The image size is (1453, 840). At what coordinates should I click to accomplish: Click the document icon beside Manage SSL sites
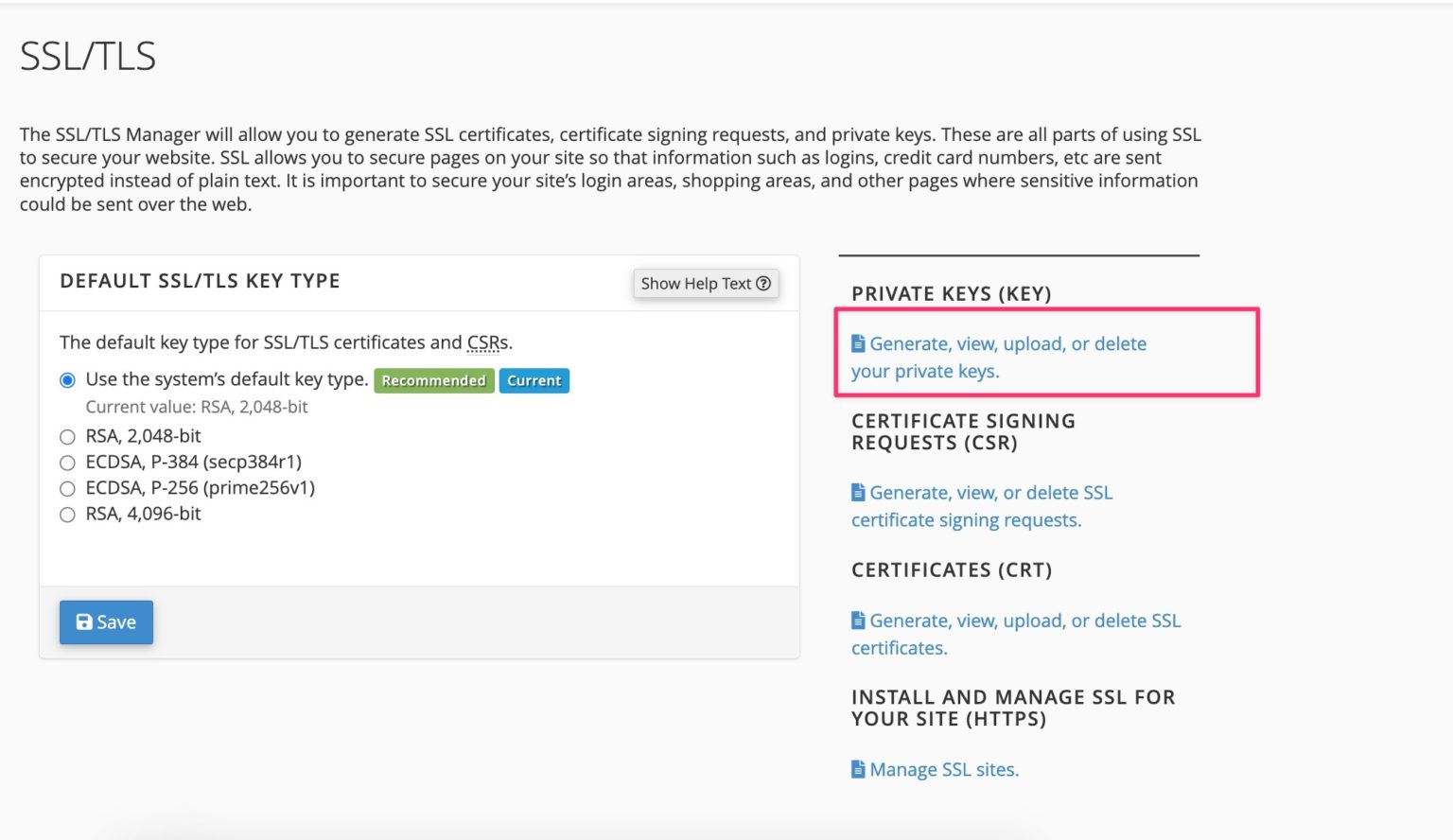coord(858,770)
